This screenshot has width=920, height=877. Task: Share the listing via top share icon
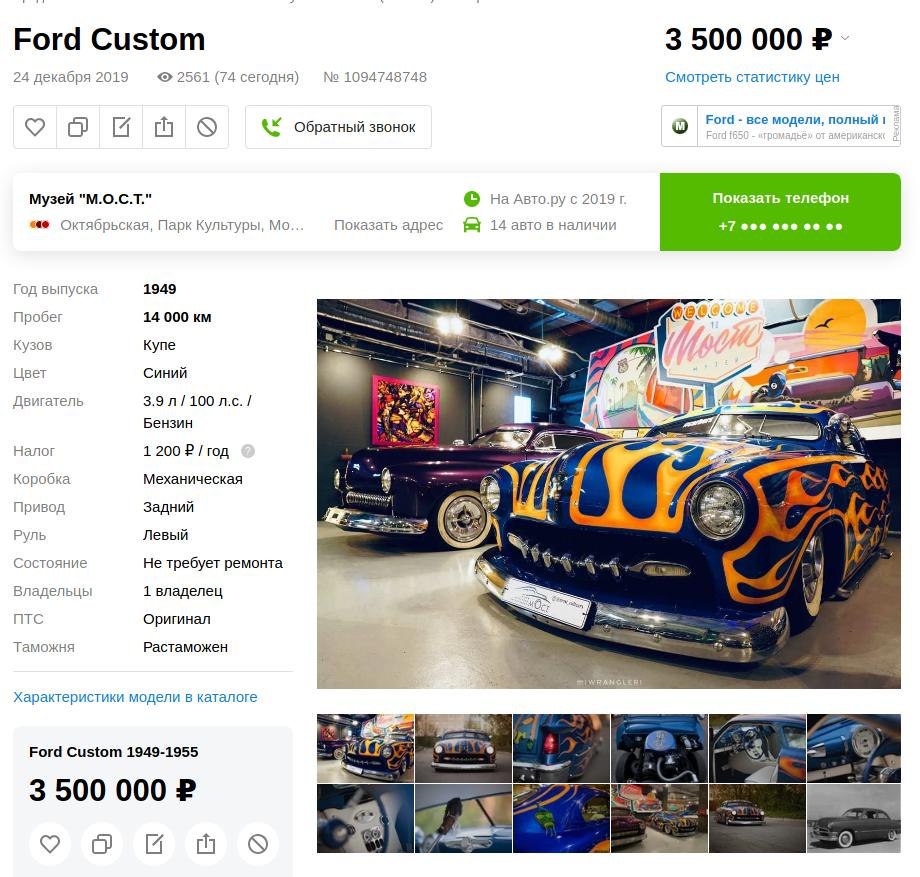[164, 127]
